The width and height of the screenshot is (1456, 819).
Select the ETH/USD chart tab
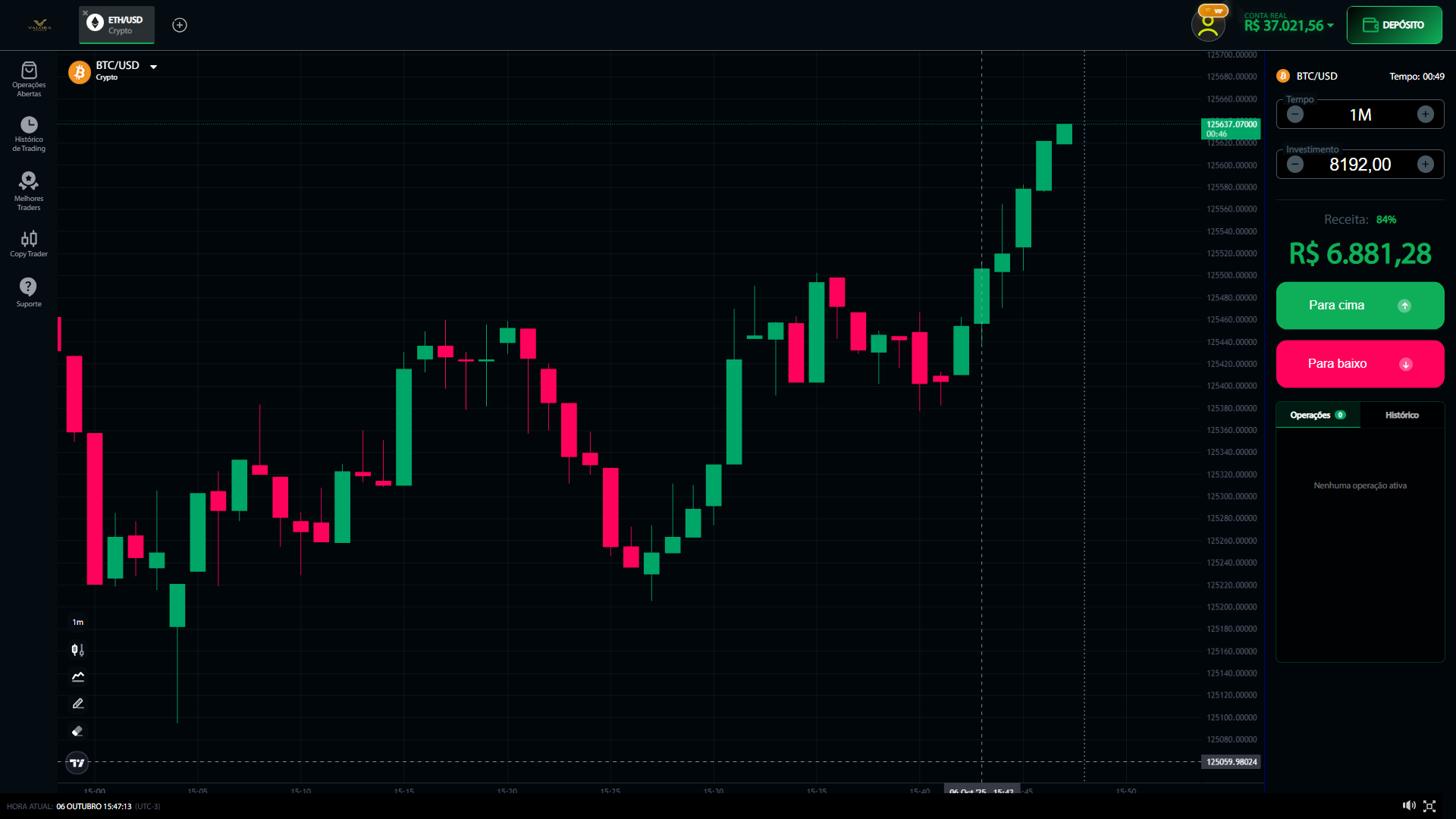[118, 24]
